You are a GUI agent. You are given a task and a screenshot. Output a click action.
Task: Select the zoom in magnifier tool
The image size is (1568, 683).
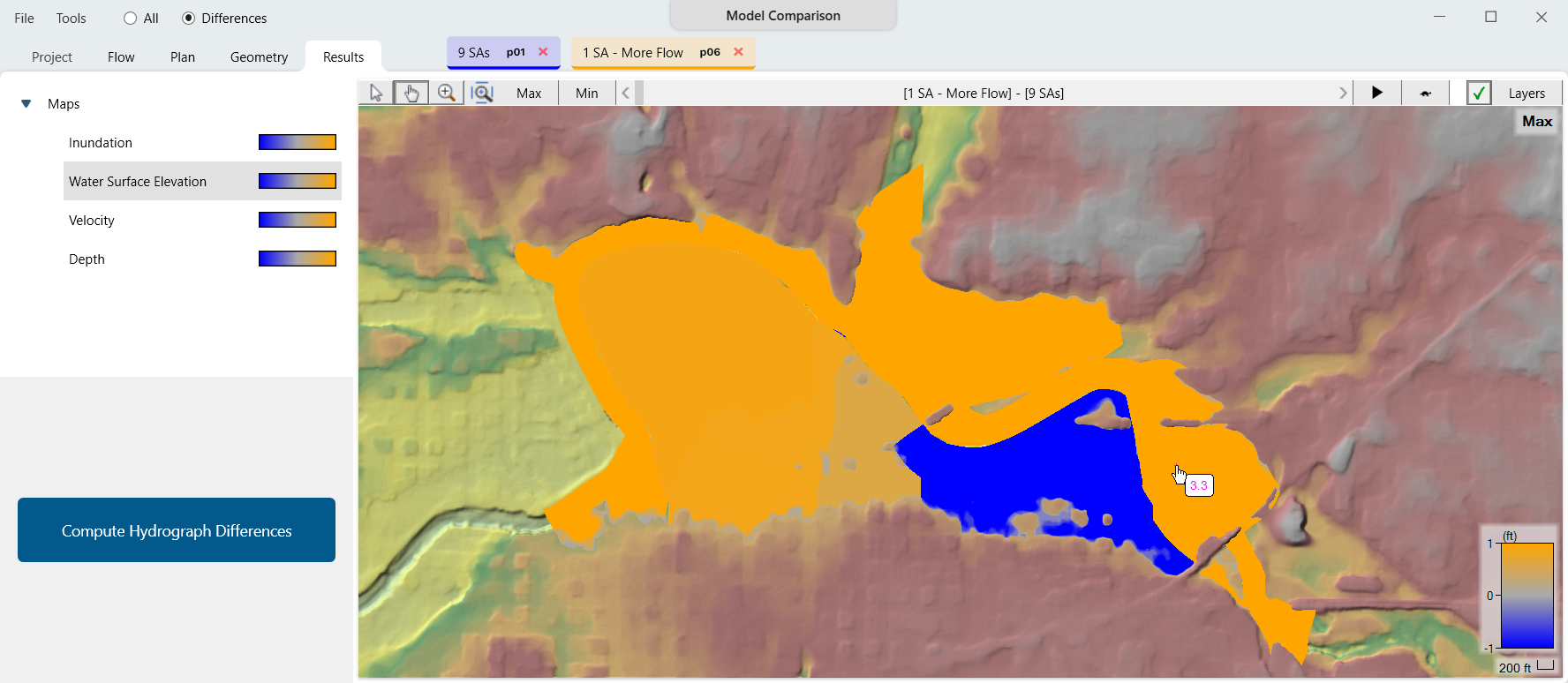point(447,93)
